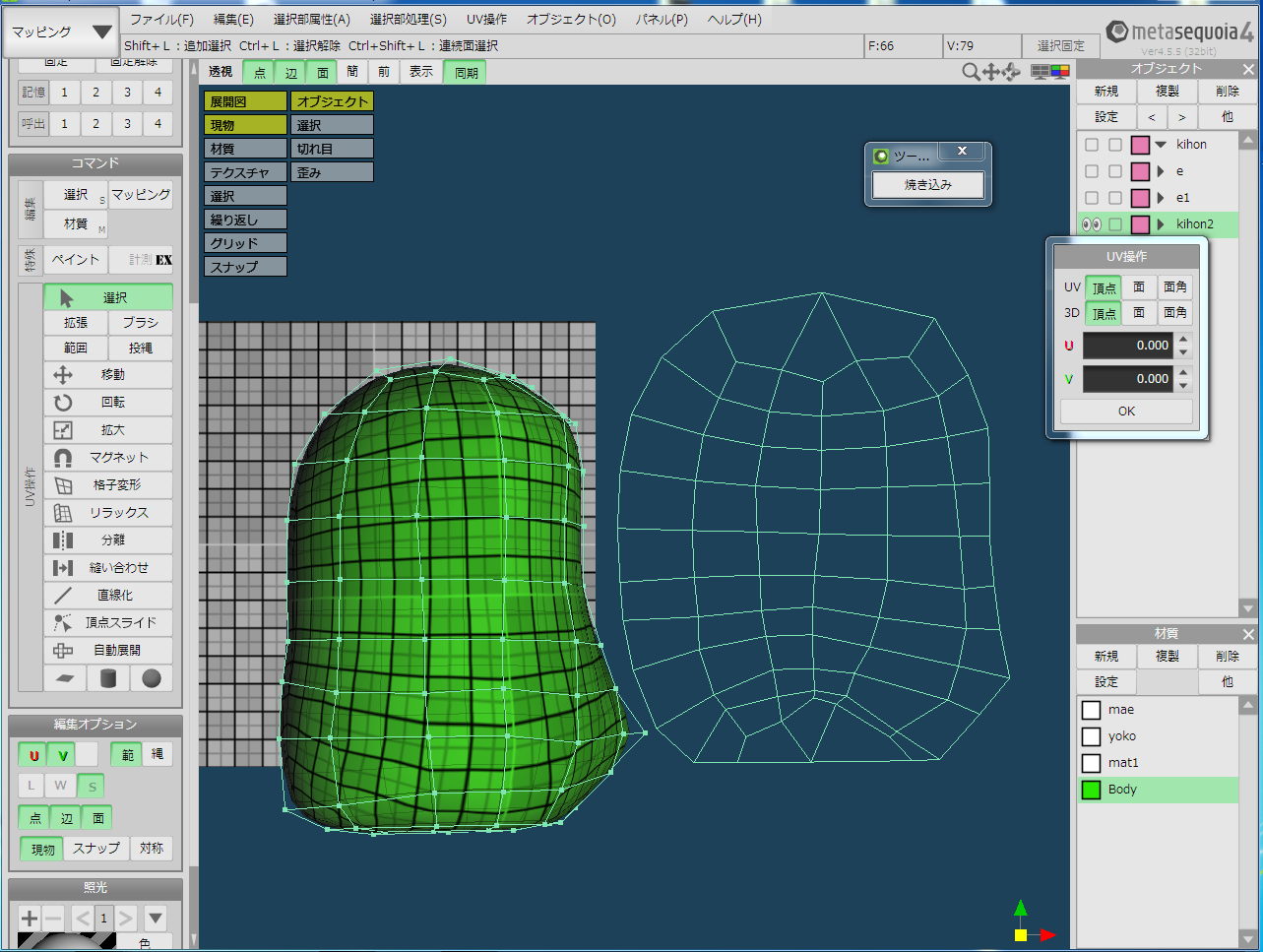Click 複製 in the 材質 panel

coord(1168,656)
